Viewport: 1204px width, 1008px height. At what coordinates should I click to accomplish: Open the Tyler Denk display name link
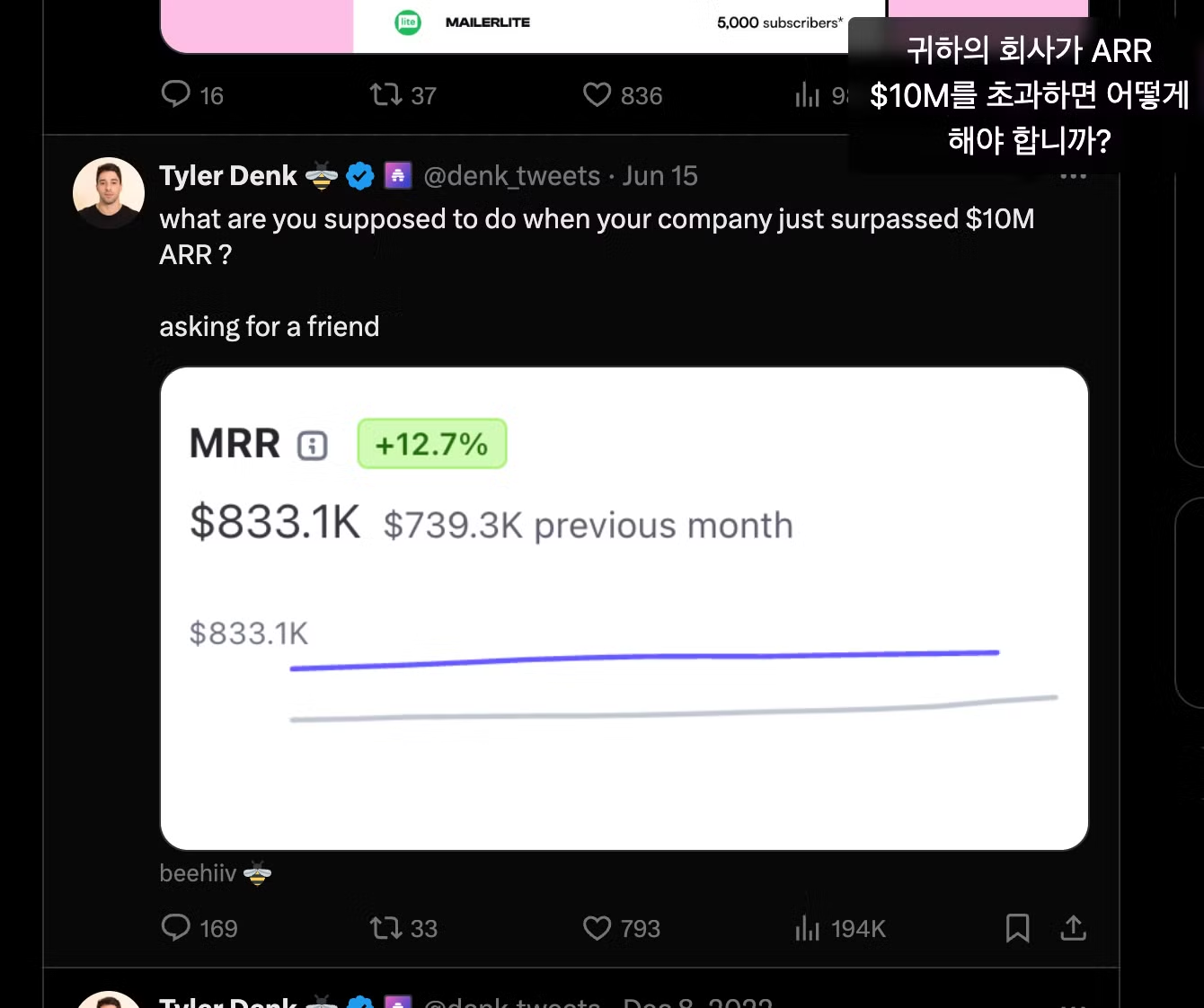pyautogui.click(x=228, y=176)
